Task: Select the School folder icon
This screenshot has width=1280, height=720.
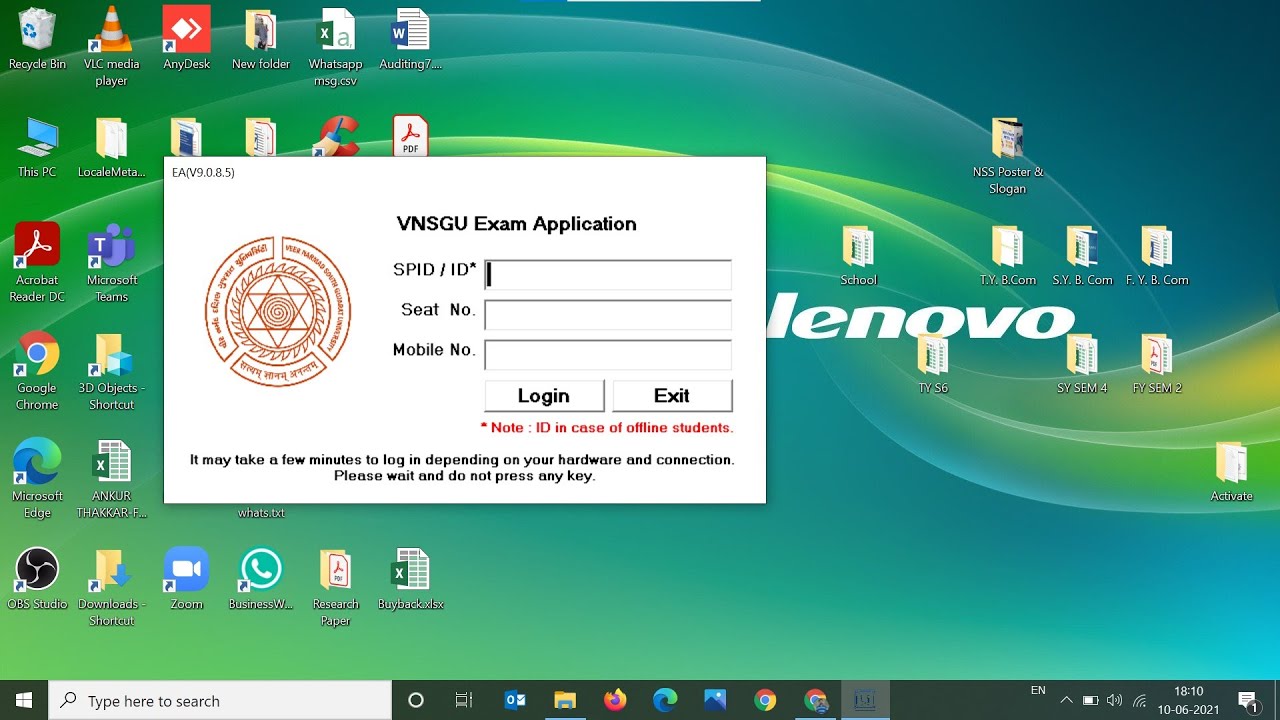Action: (x=858, y=255)
